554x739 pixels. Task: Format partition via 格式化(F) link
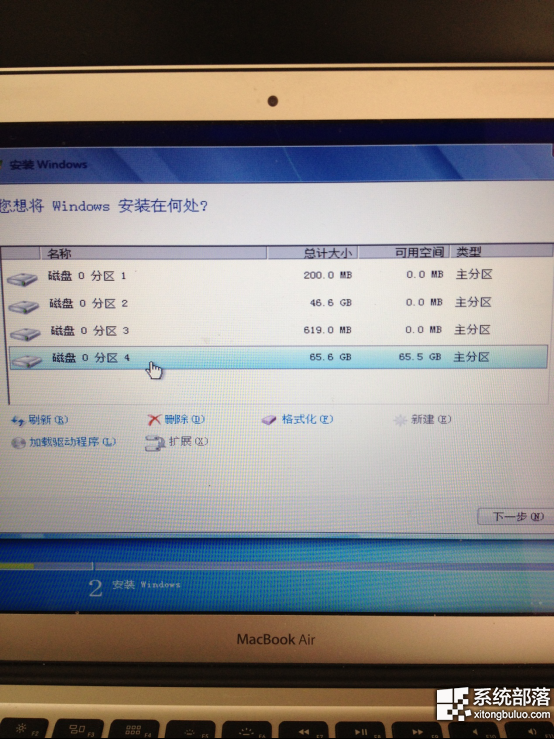click(307, 419)
